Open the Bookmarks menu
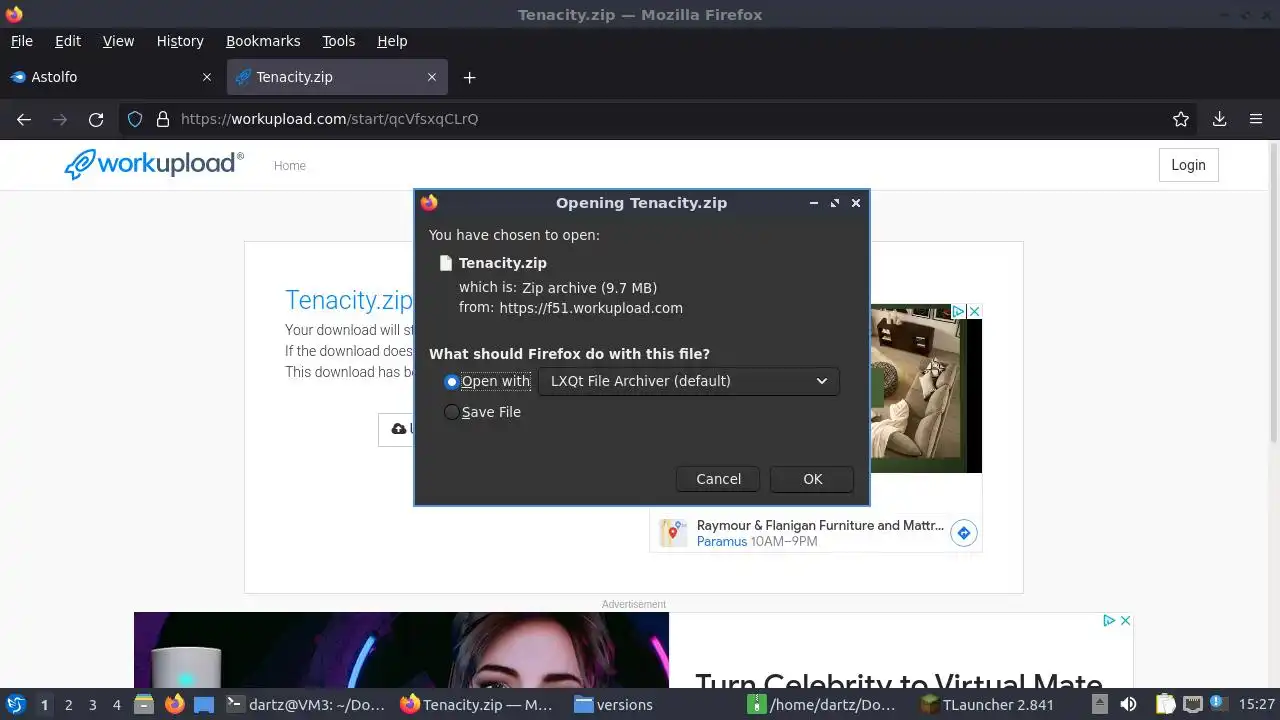This screenshot has height=720, width=1280. [x=263, y=41]
